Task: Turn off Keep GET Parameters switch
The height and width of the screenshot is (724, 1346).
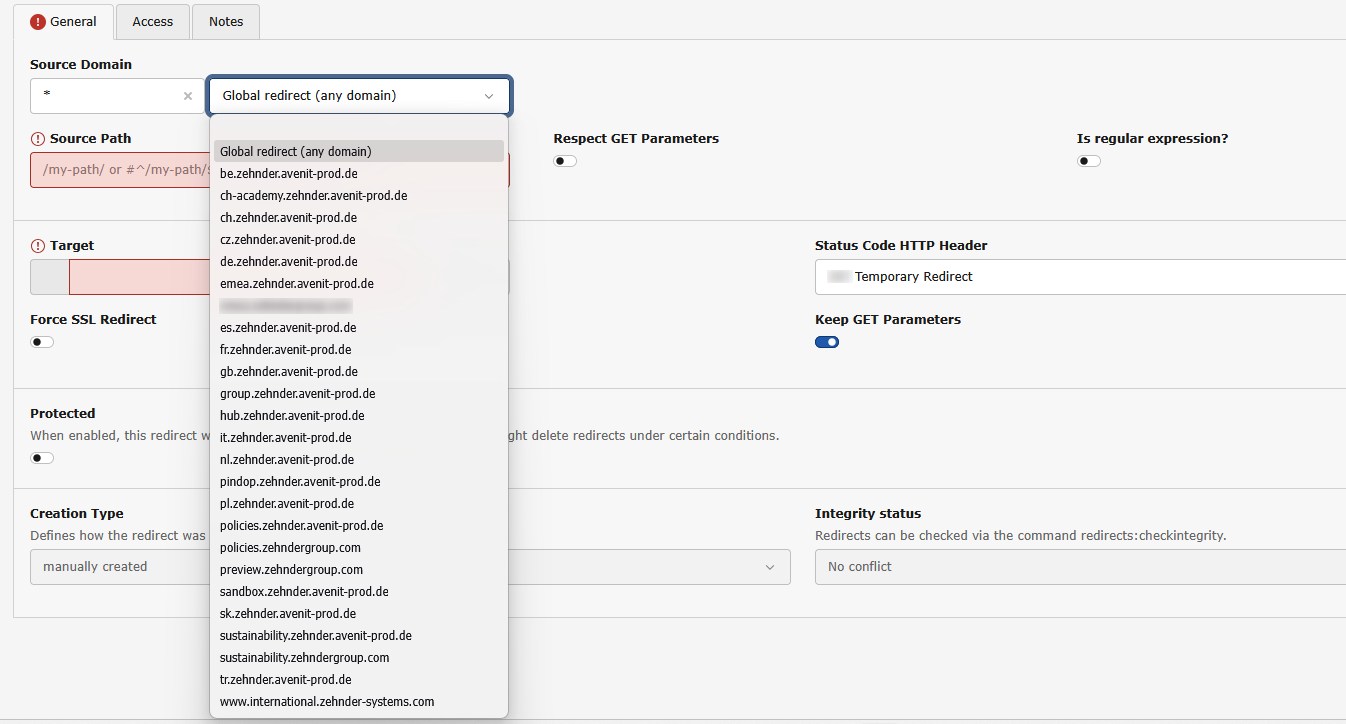Action: click(x=826, y=342)
